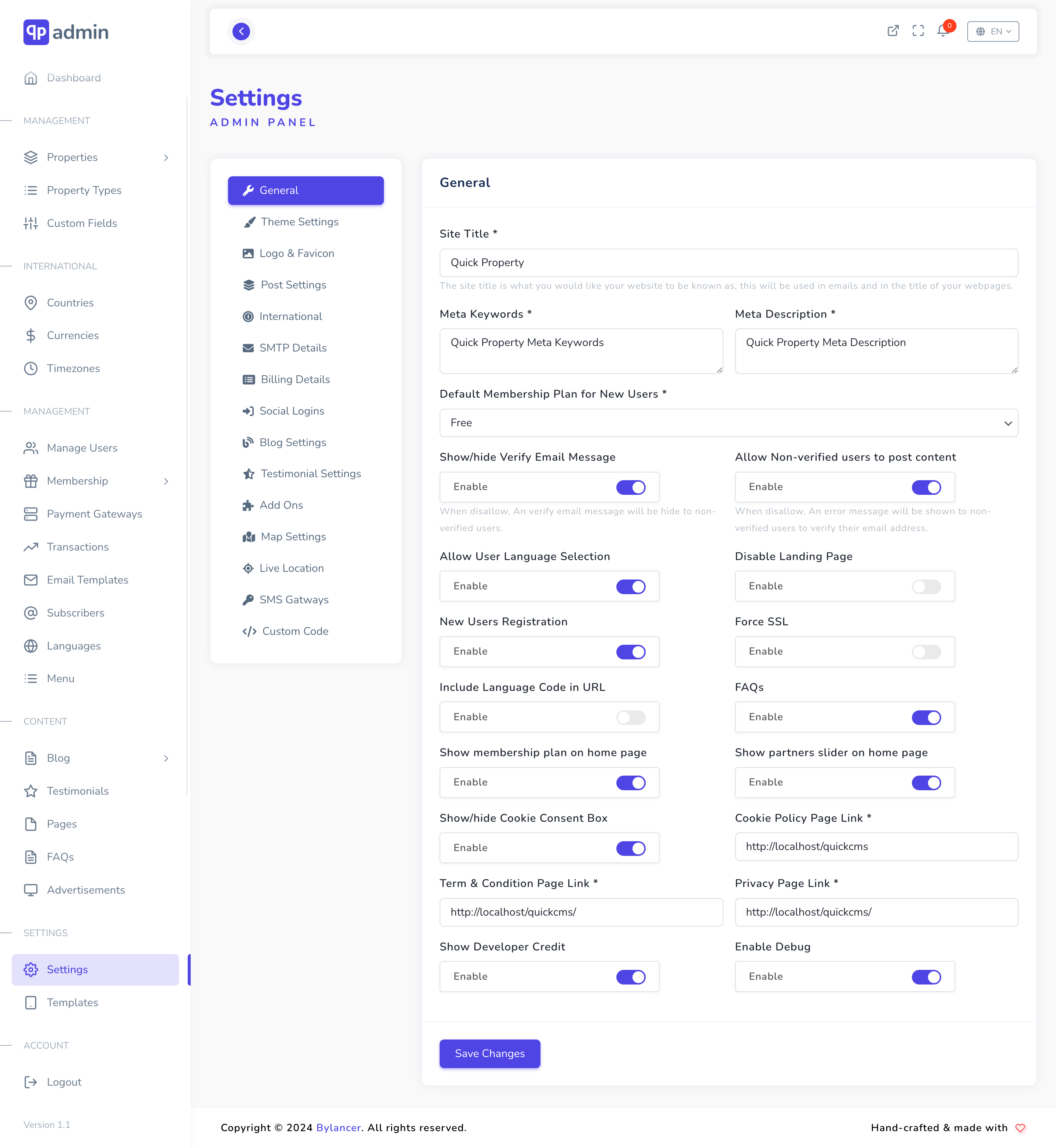Image resolution: width=1056 pixels, height=1148 pixels.
Task: Enable the Force SSL switch
Action: click(x=926, y=652)
